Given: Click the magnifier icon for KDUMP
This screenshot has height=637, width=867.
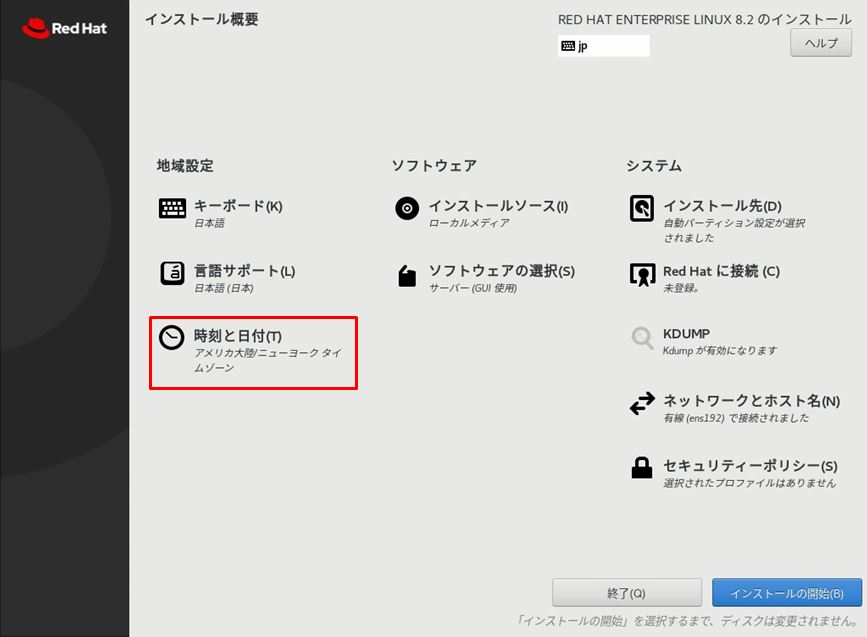Looking at the screenshot, I should [642, 337].
